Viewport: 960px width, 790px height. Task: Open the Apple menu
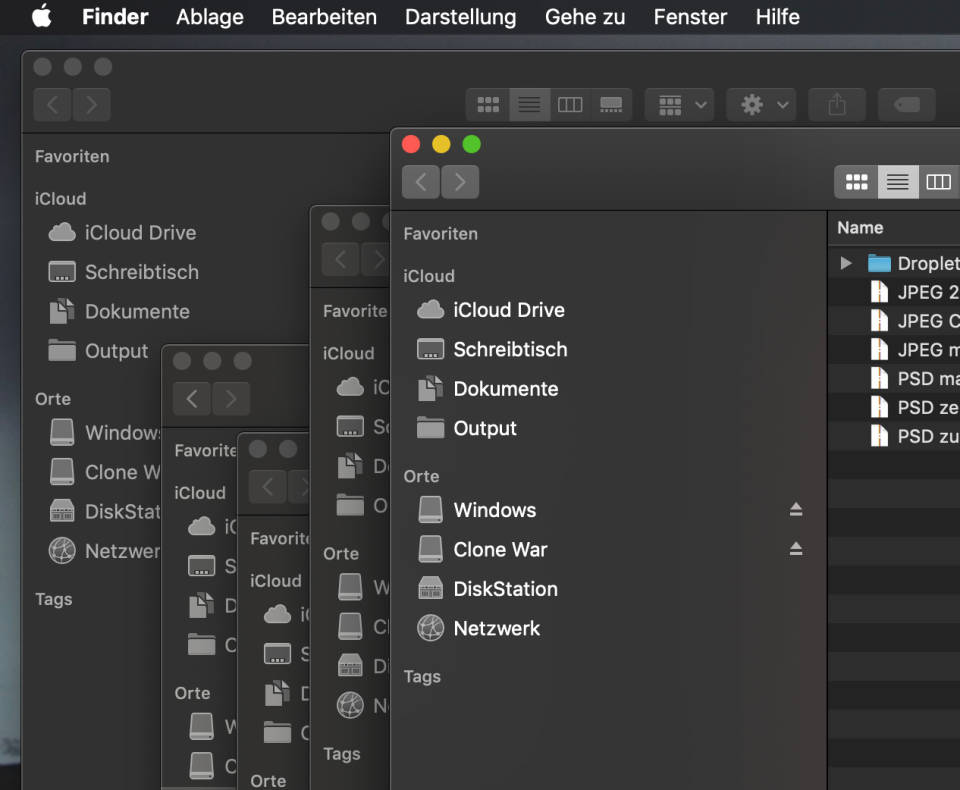pos(42,16)
